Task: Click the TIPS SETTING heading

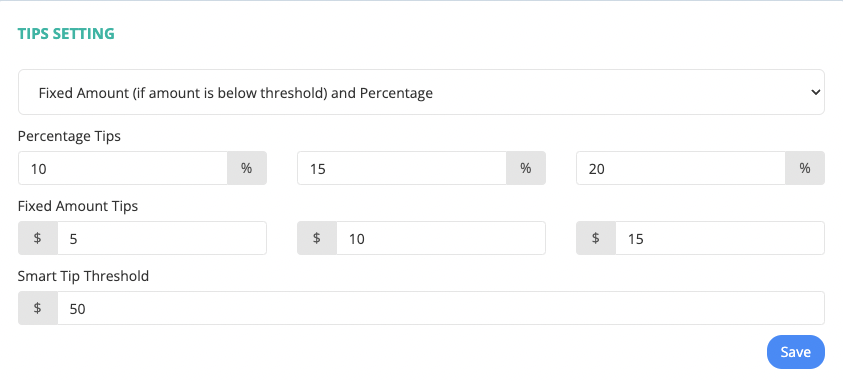Action: 66,33
